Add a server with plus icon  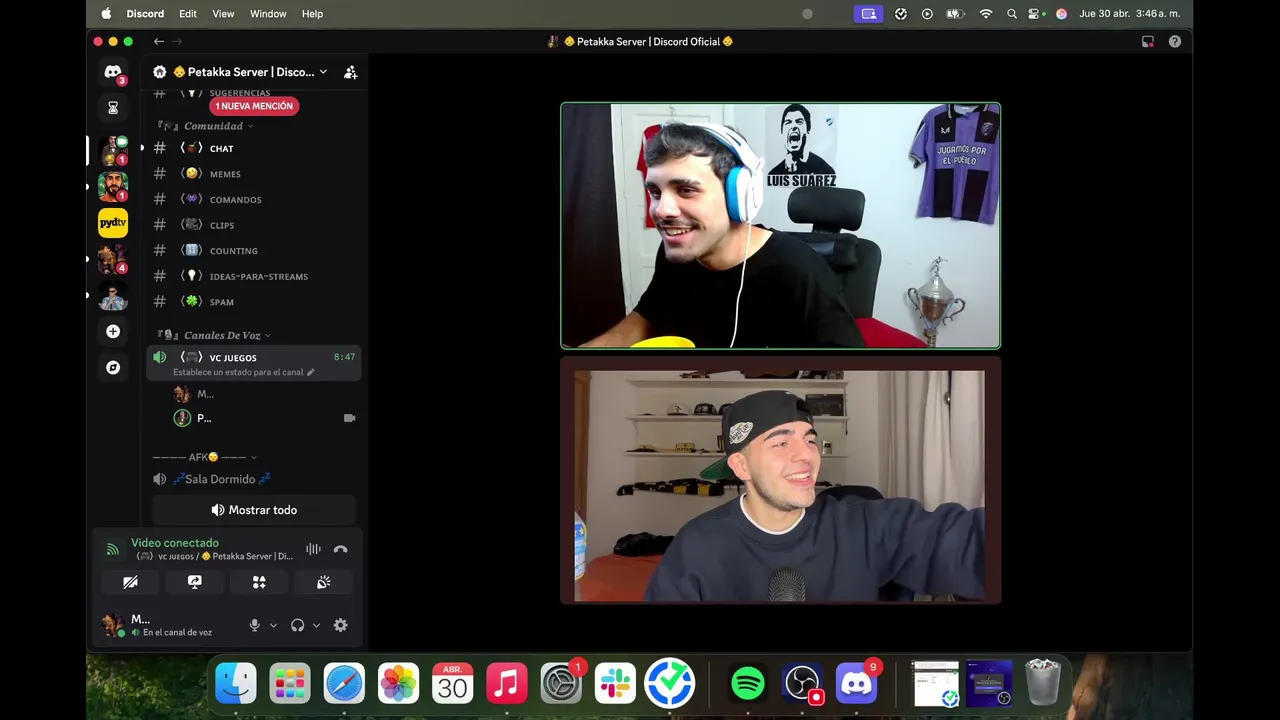[x=113, y=331]
